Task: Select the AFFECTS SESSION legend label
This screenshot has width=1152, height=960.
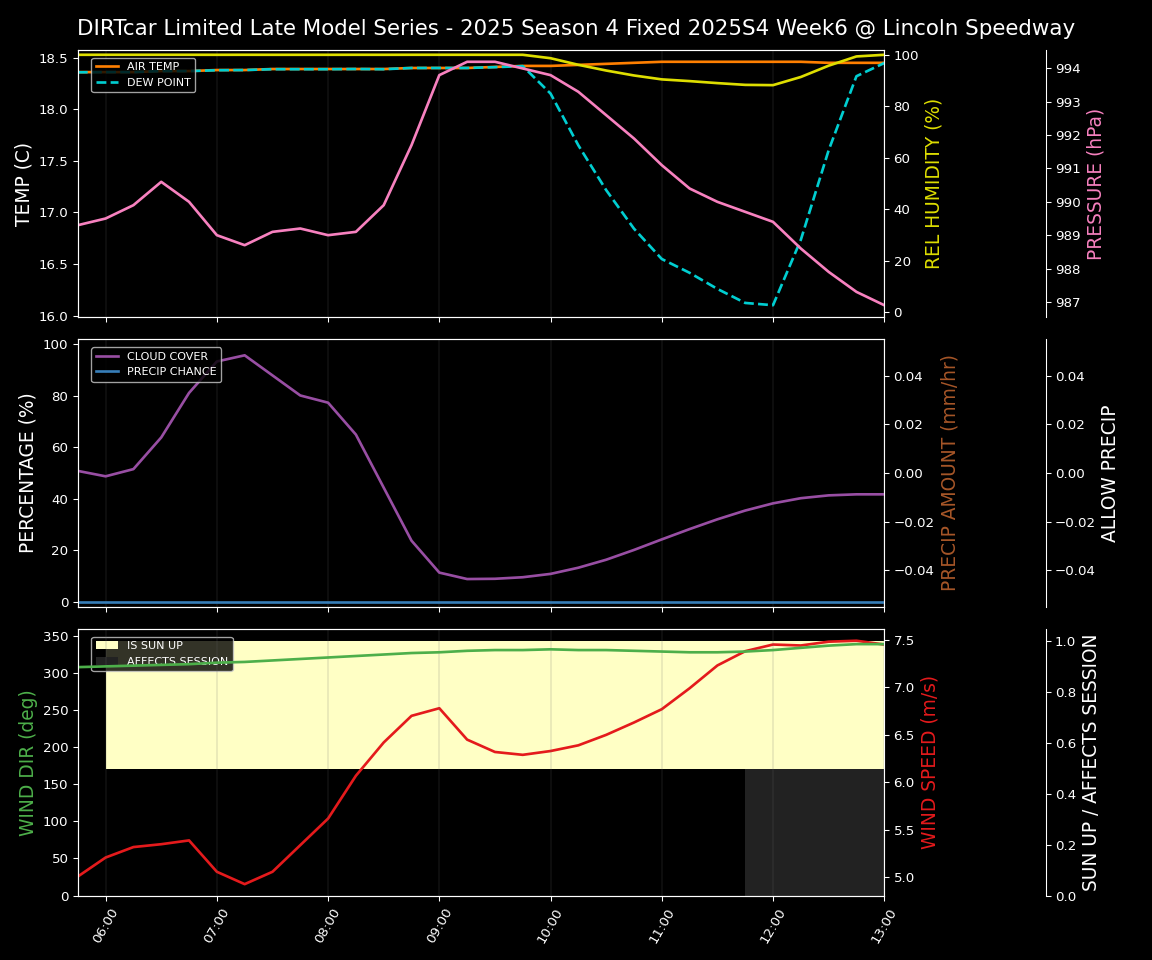Action: click(177, 662)
